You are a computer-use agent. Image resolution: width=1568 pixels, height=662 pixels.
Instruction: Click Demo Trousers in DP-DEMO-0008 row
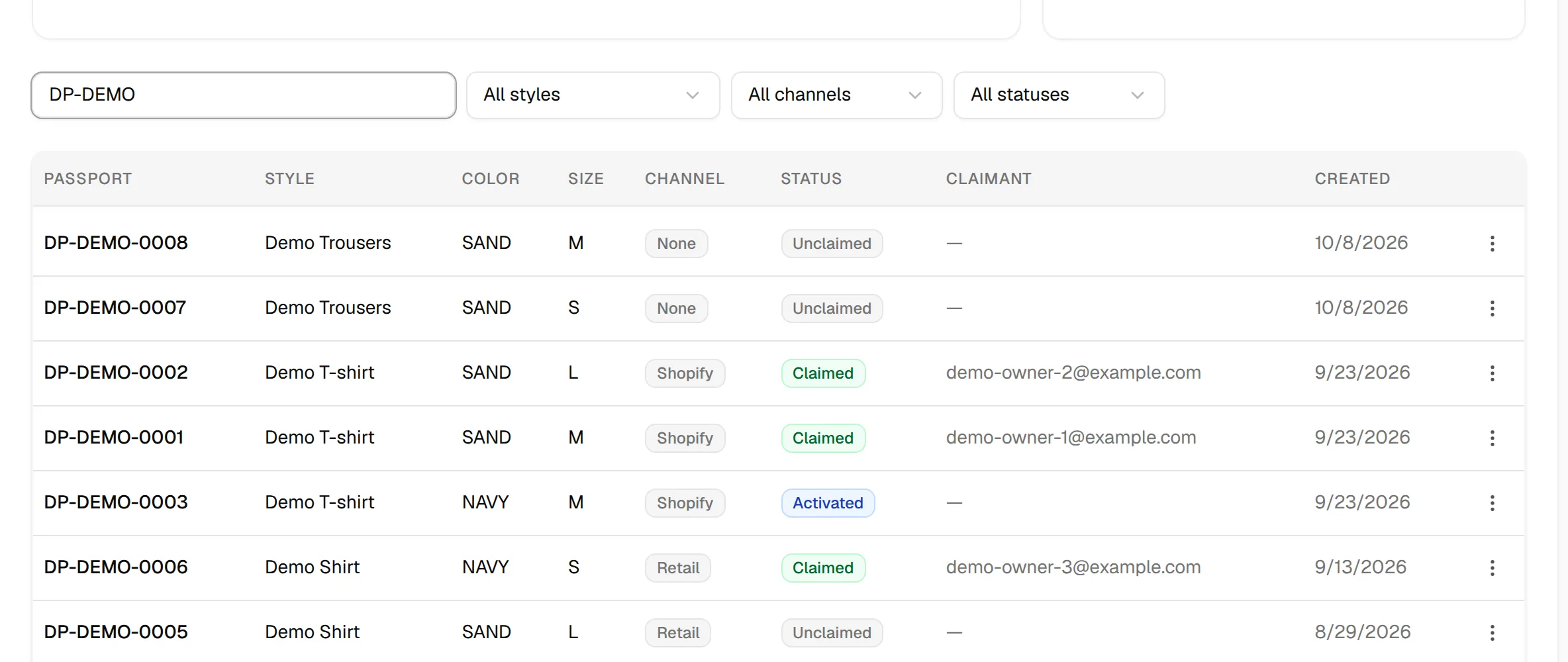click(328, 243)
